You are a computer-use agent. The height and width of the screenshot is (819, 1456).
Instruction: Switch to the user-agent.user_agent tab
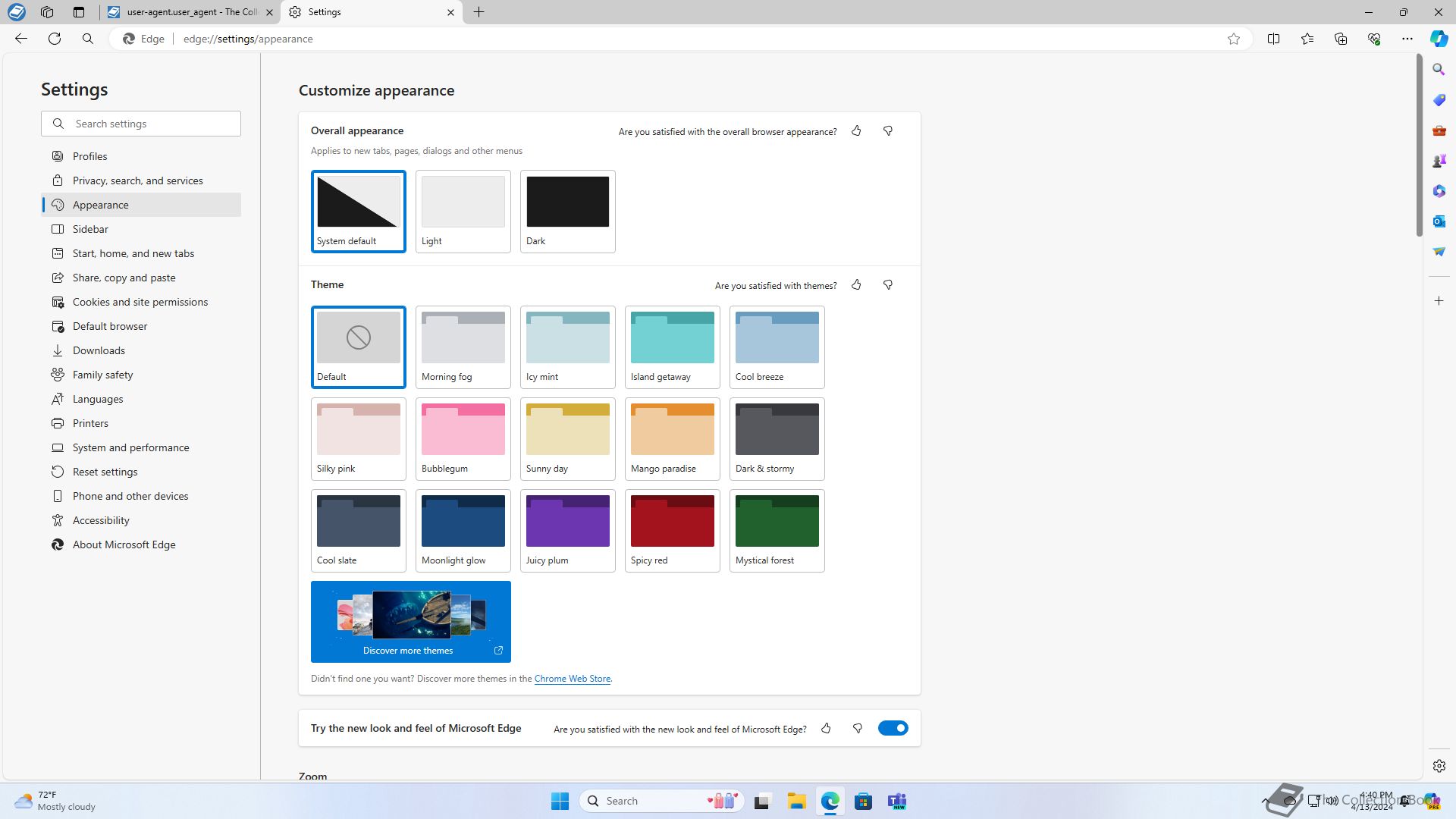point(190,12)
